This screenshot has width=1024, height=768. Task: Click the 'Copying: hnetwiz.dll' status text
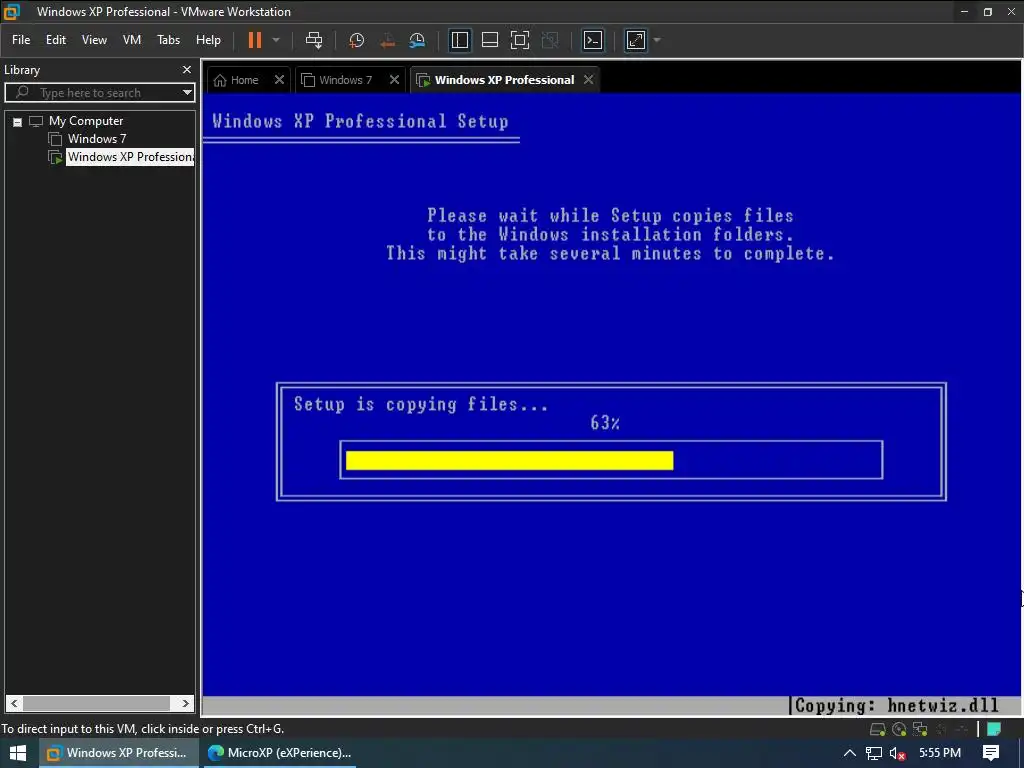[x=897, y=705]
